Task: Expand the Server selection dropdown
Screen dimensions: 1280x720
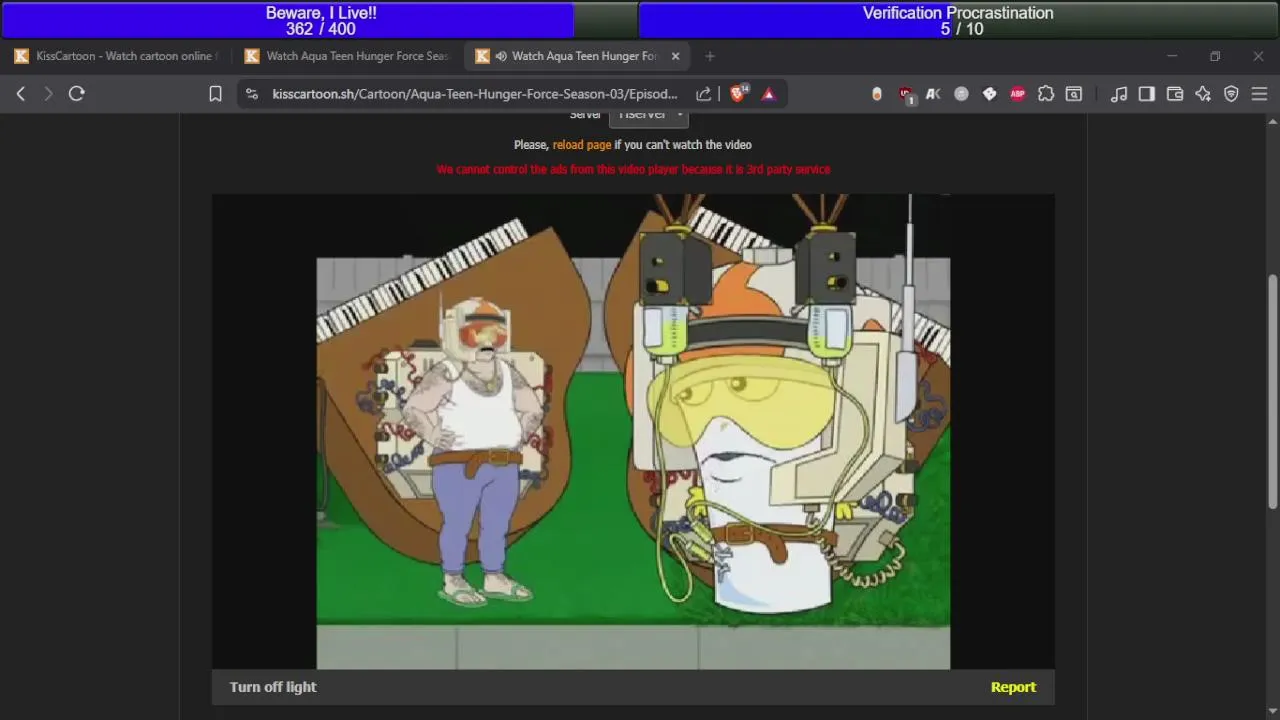Action: click(649, 115)
